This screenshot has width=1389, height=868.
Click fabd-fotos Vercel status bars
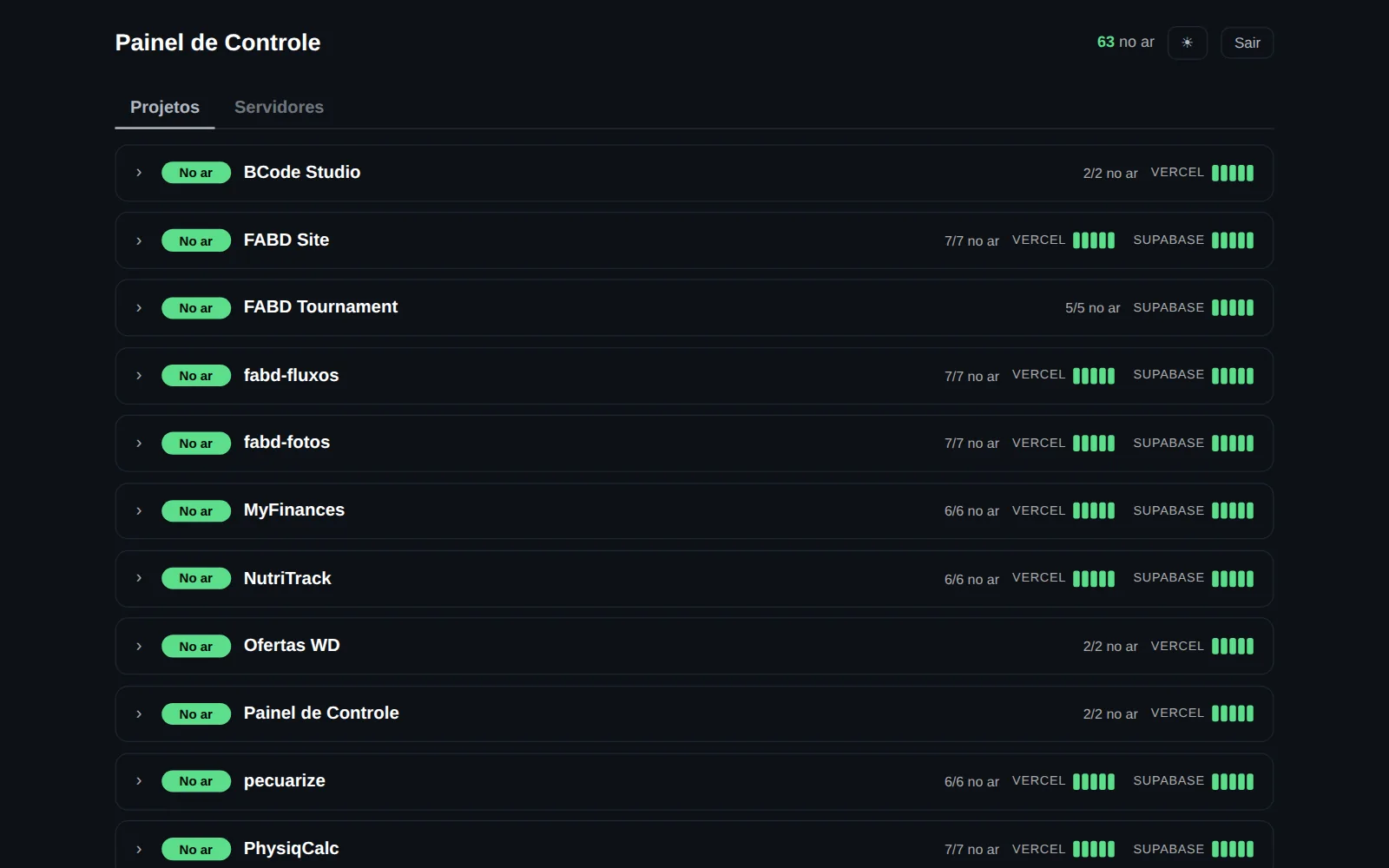pos(1094,444)
